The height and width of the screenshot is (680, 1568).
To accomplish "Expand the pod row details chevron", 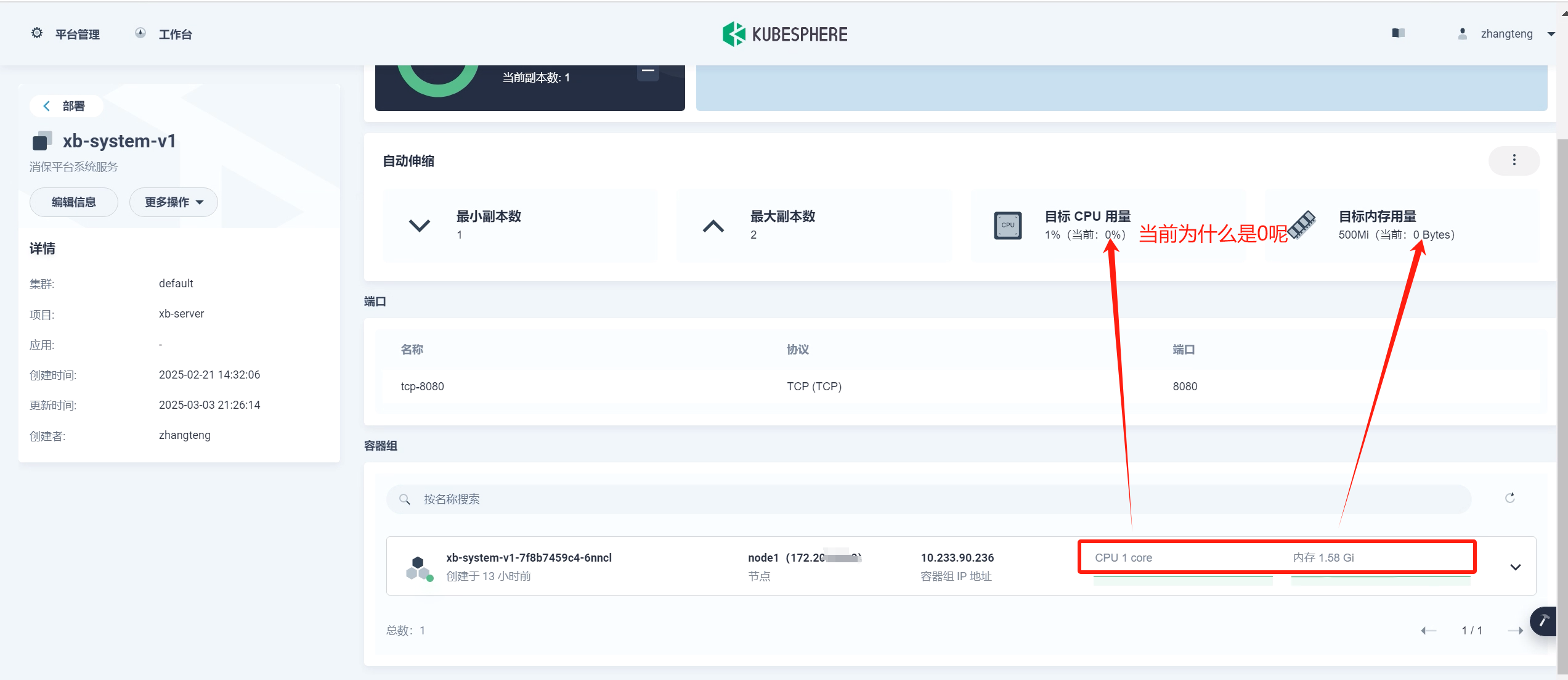I will [x=1516, y=567].
